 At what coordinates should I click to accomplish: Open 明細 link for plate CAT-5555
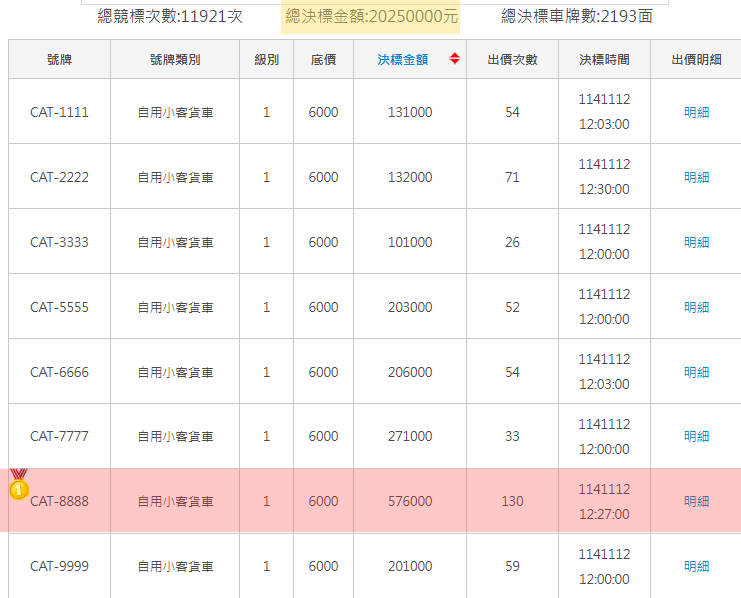[x=696, y=307]
